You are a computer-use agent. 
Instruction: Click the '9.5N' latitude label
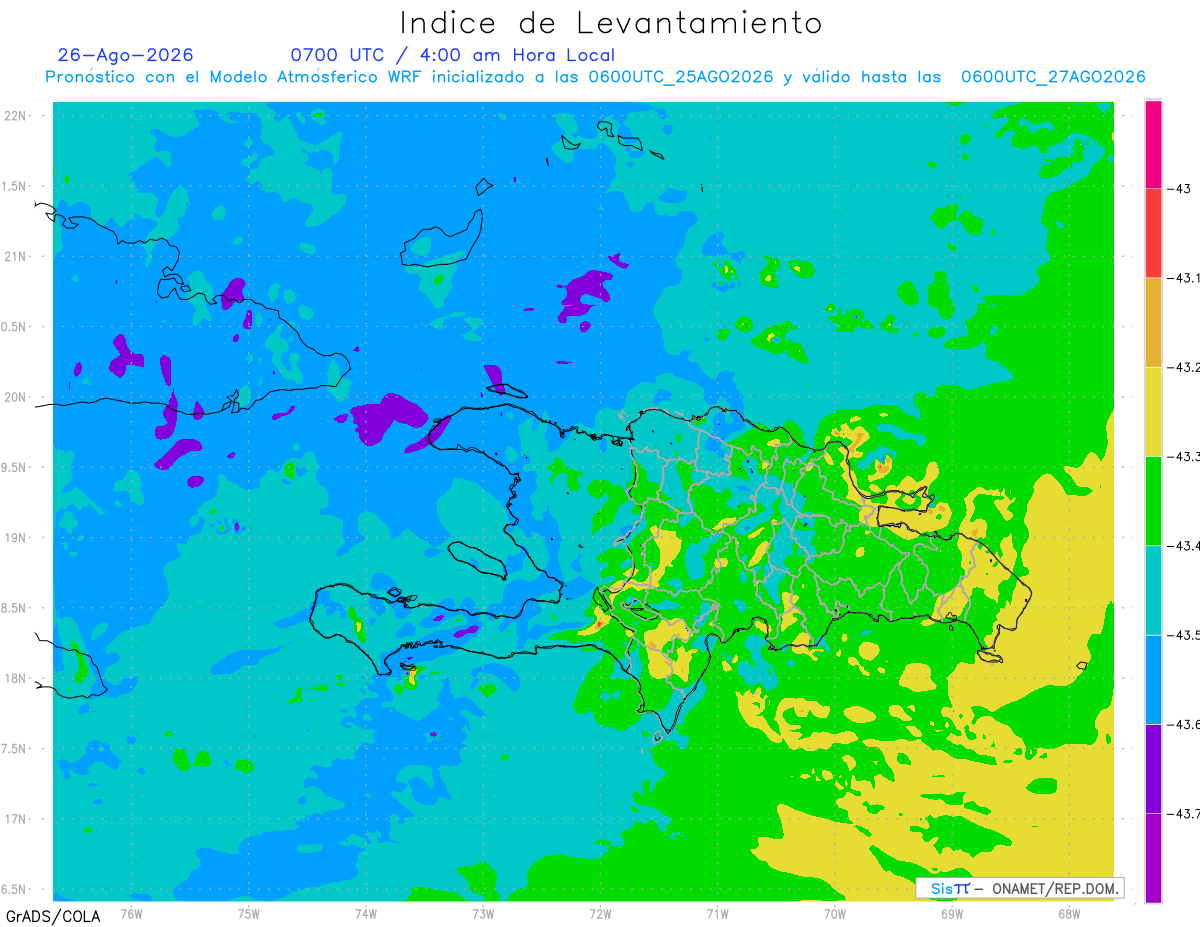[x=13, y=467]
